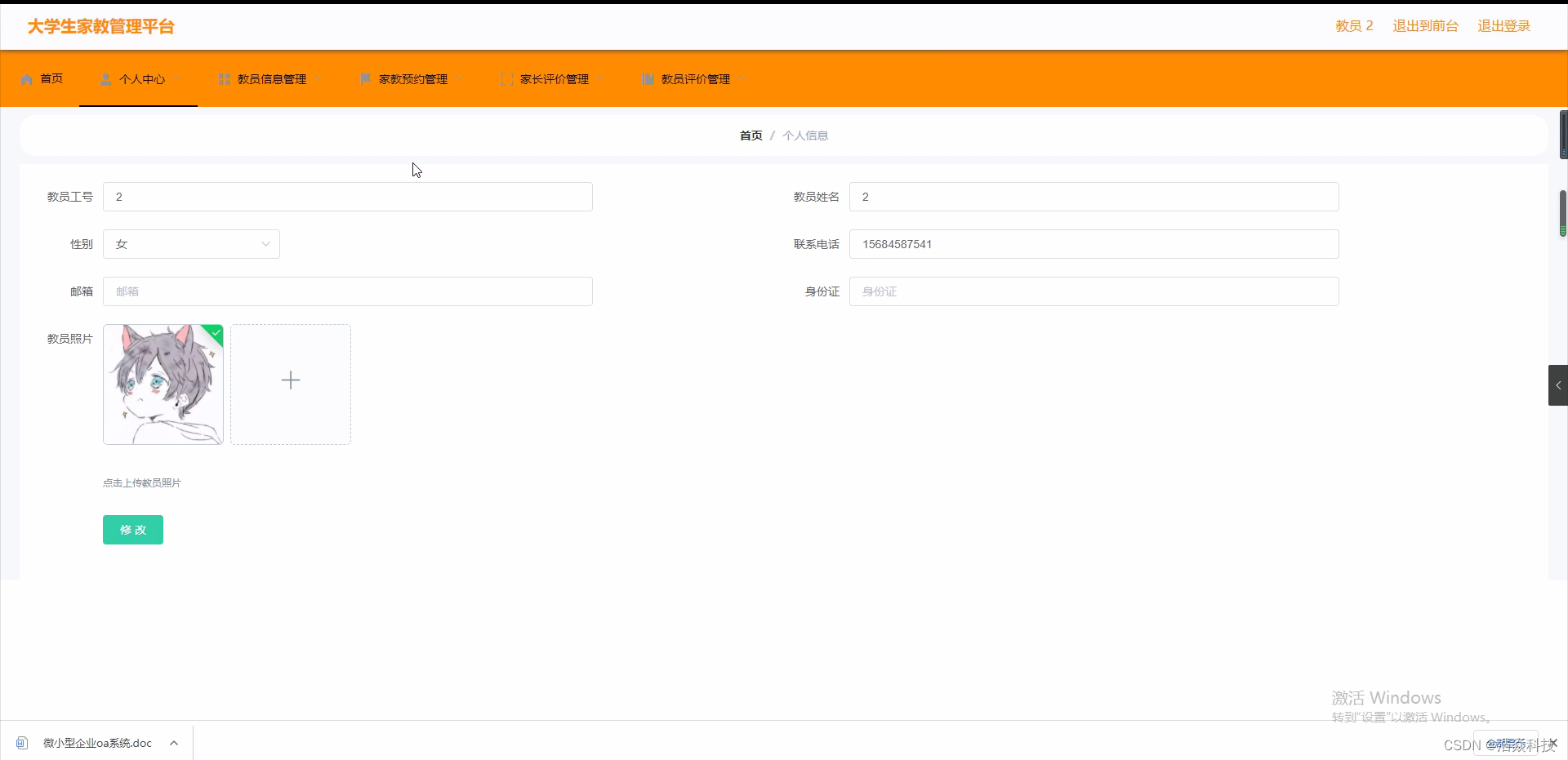Open the 教员评价管理 menu
The height and width of the screenshot is (760, 1568).
click(696, 79)
